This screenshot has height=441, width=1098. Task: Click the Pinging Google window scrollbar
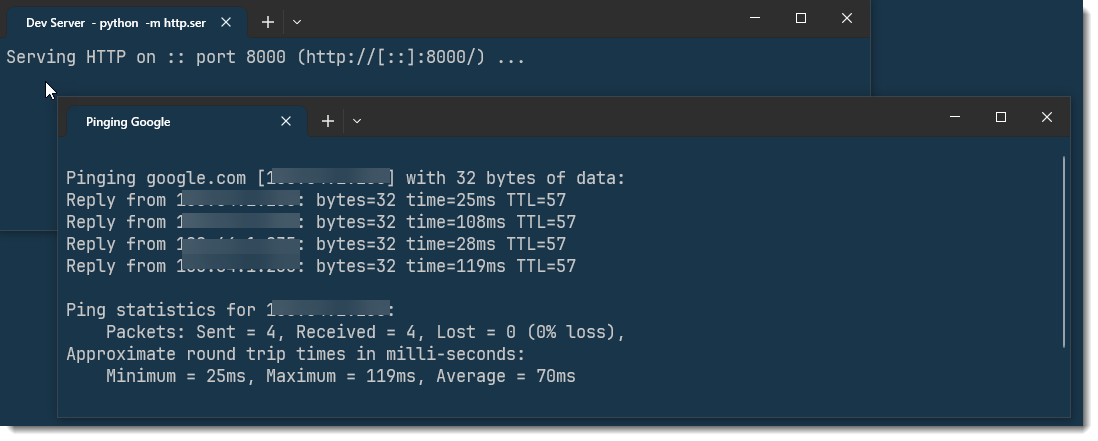pyautogui.click(x=1065, y=250)
